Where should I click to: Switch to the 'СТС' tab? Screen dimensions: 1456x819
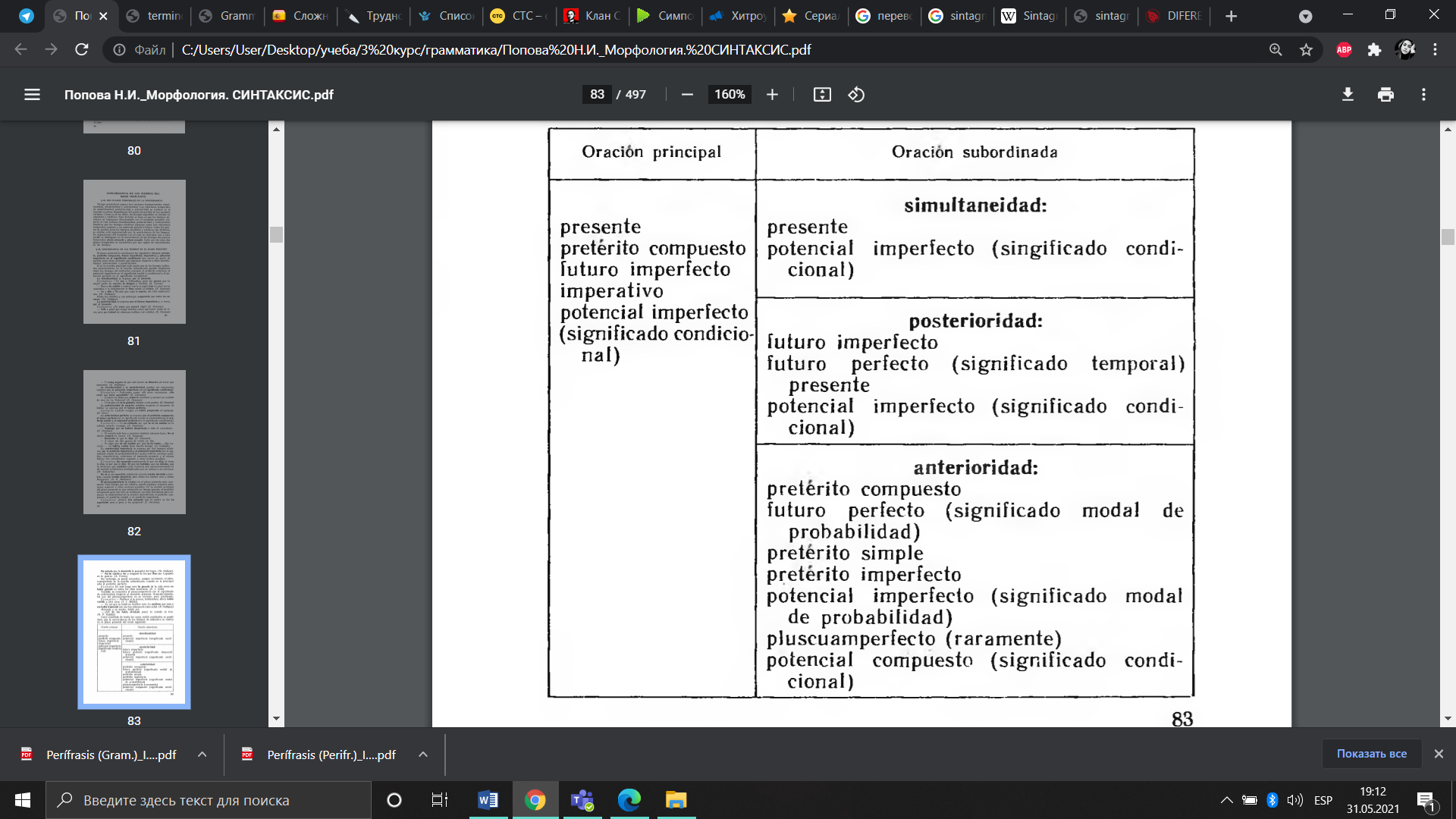click(x=519, y=16)
